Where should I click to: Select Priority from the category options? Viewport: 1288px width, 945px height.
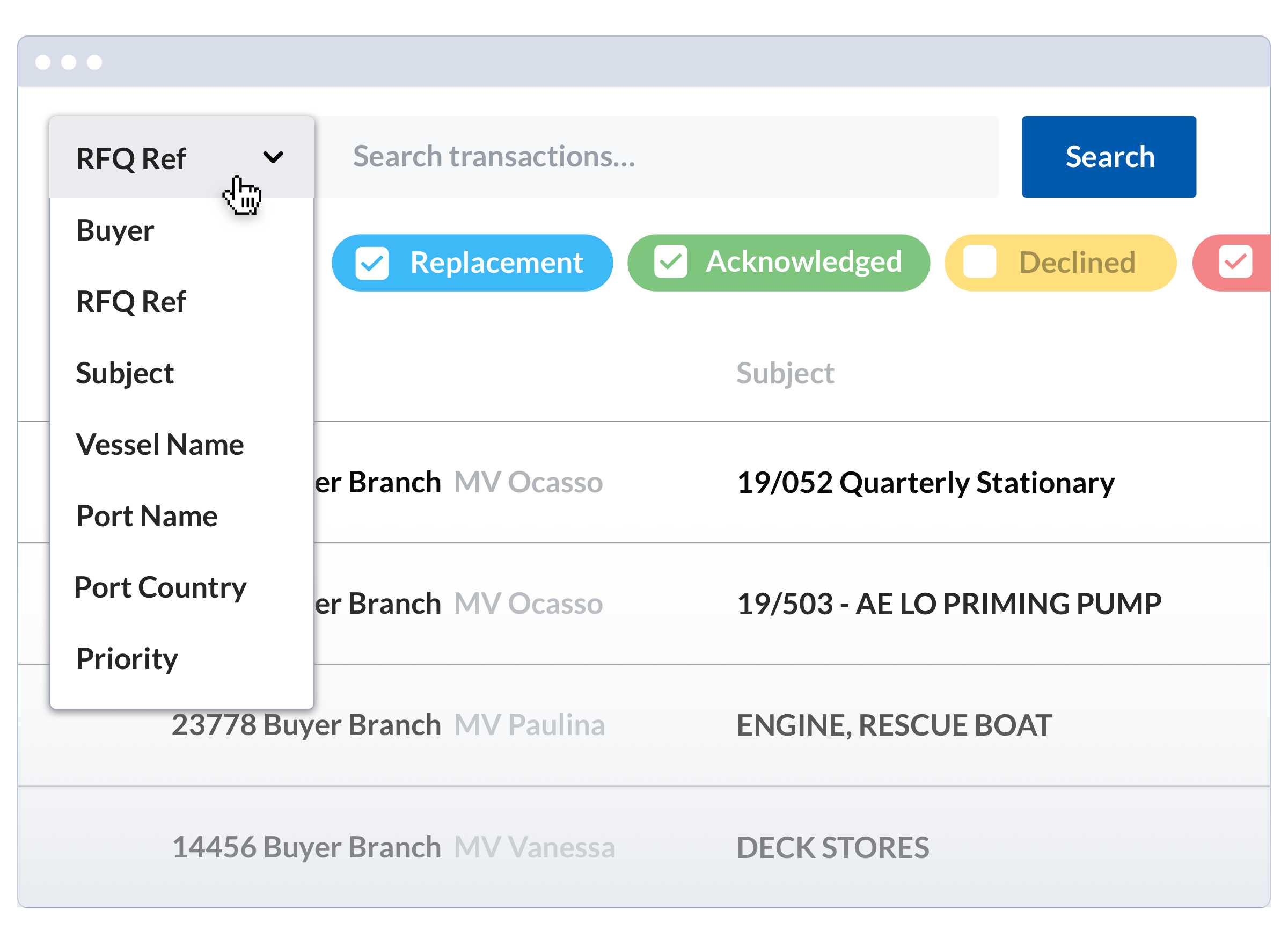pos(127,659)
